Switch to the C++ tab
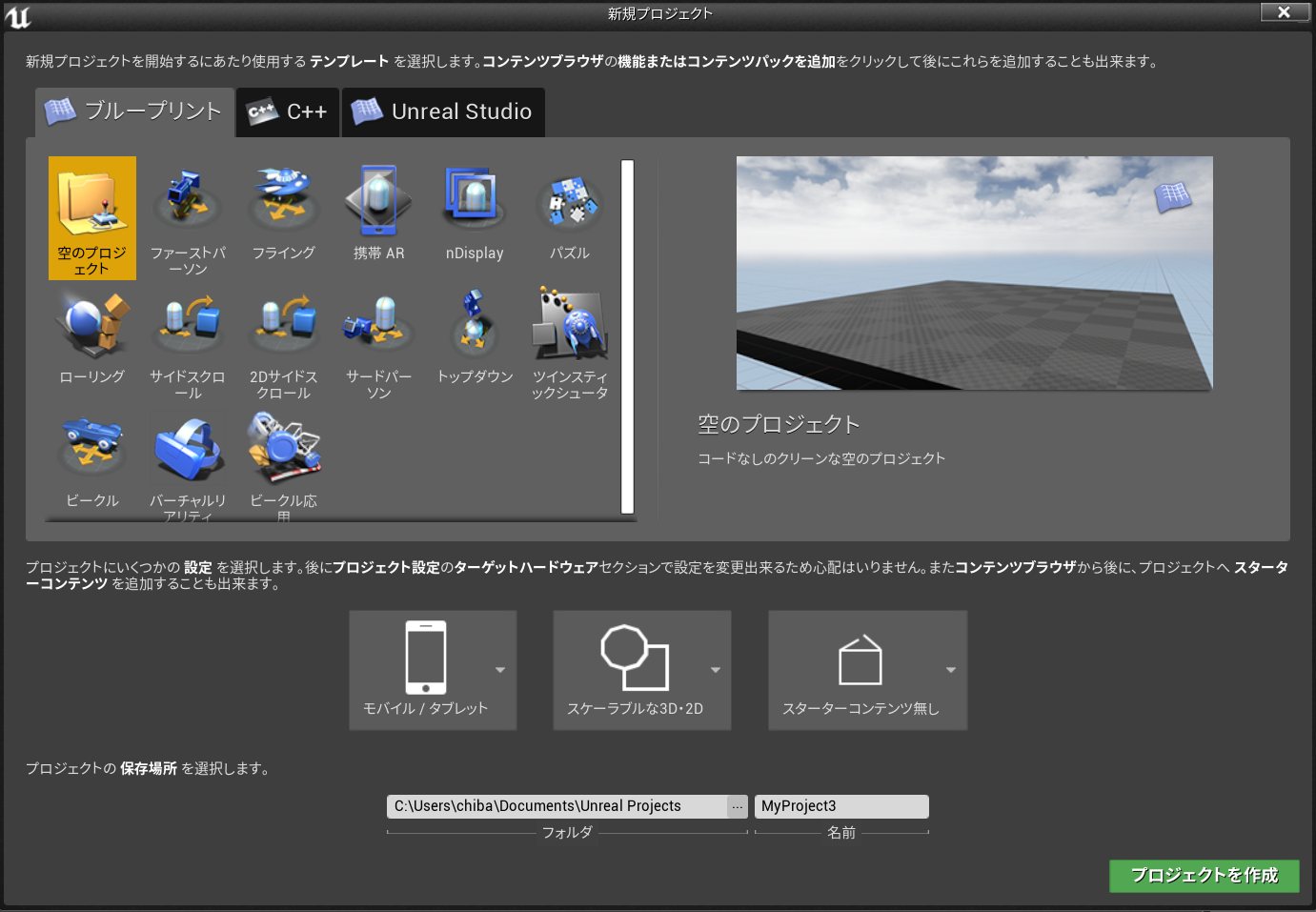The width and height of the screenshot is (1316, 912). coord(287,111)
